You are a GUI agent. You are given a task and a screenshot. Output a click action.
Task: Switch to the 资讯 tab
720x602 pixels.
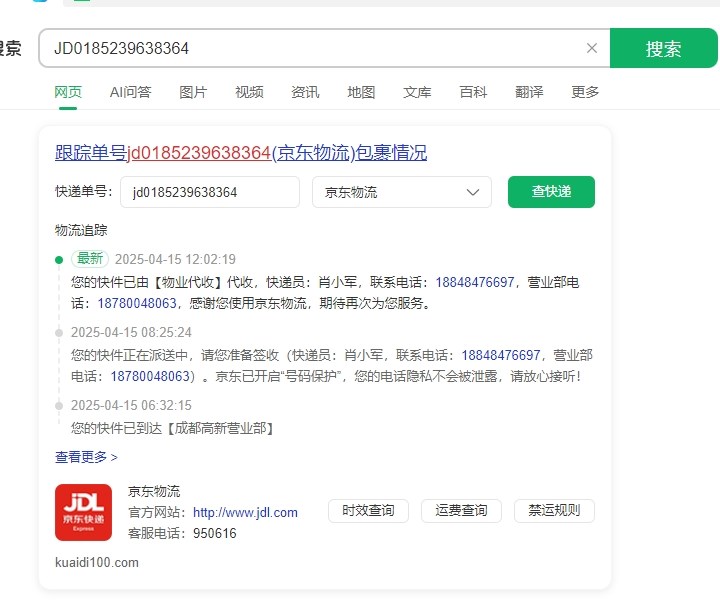pyautogui.click(x=305, y=92)
